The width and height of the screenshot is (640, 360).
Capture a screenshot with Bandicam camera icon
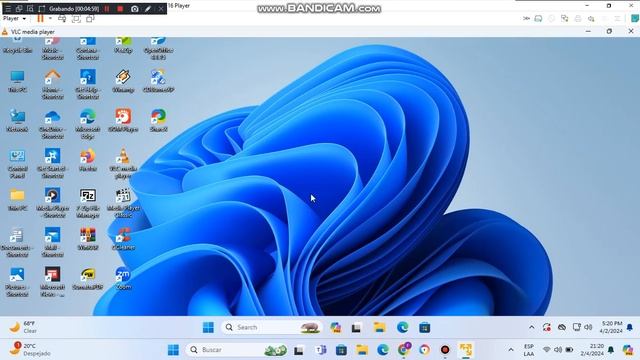[x=134, y=9]
